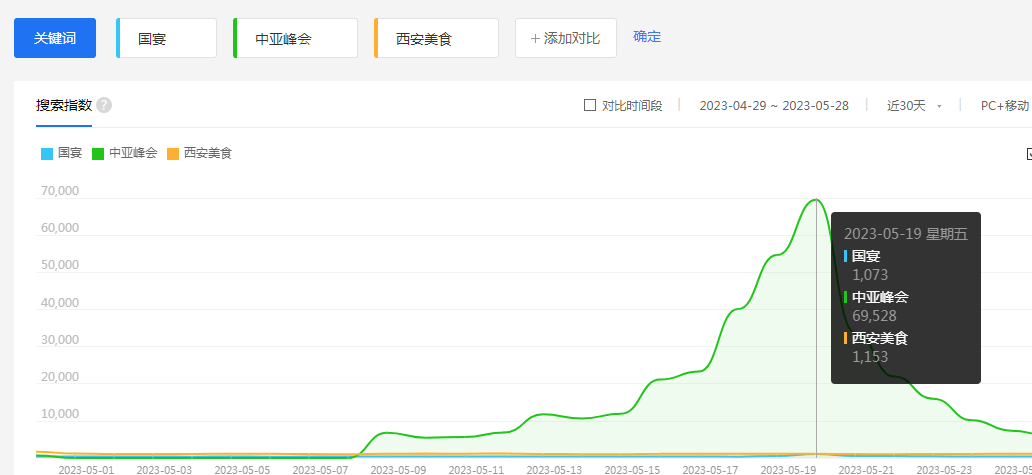Screen dimensions: 1032x475
Task: Open the PC+移动 source dropdown
Action: [x=1004, y=105]
